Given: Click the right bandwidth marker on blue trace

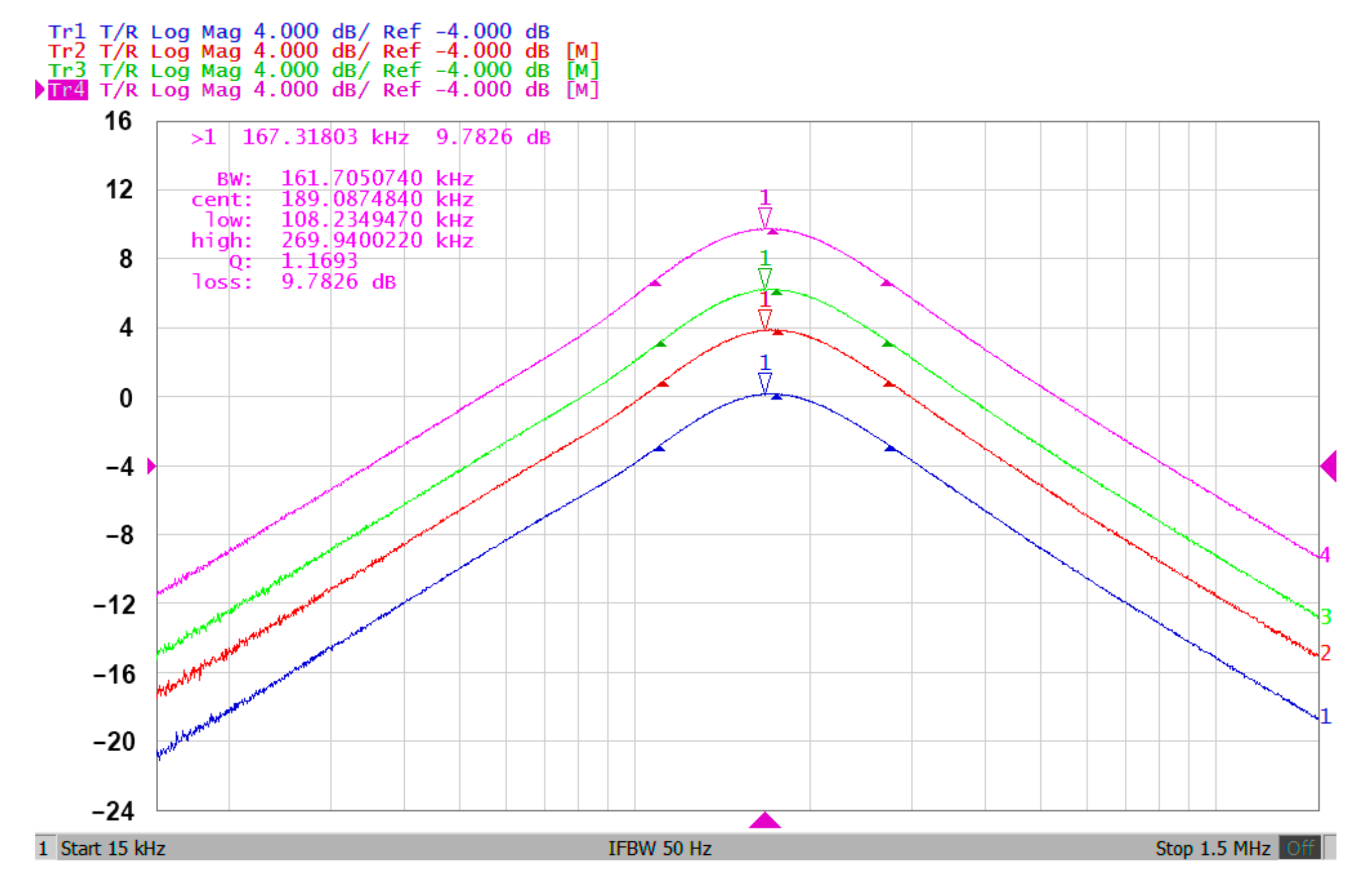Looking at the screenshot, I should [891, 448].
